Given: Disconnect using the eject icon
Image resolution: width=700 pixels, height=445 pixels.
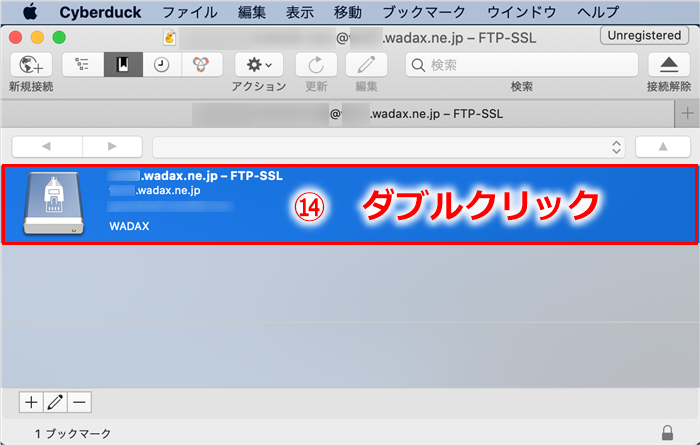Looking at the screenshot, I should [669, 65].
